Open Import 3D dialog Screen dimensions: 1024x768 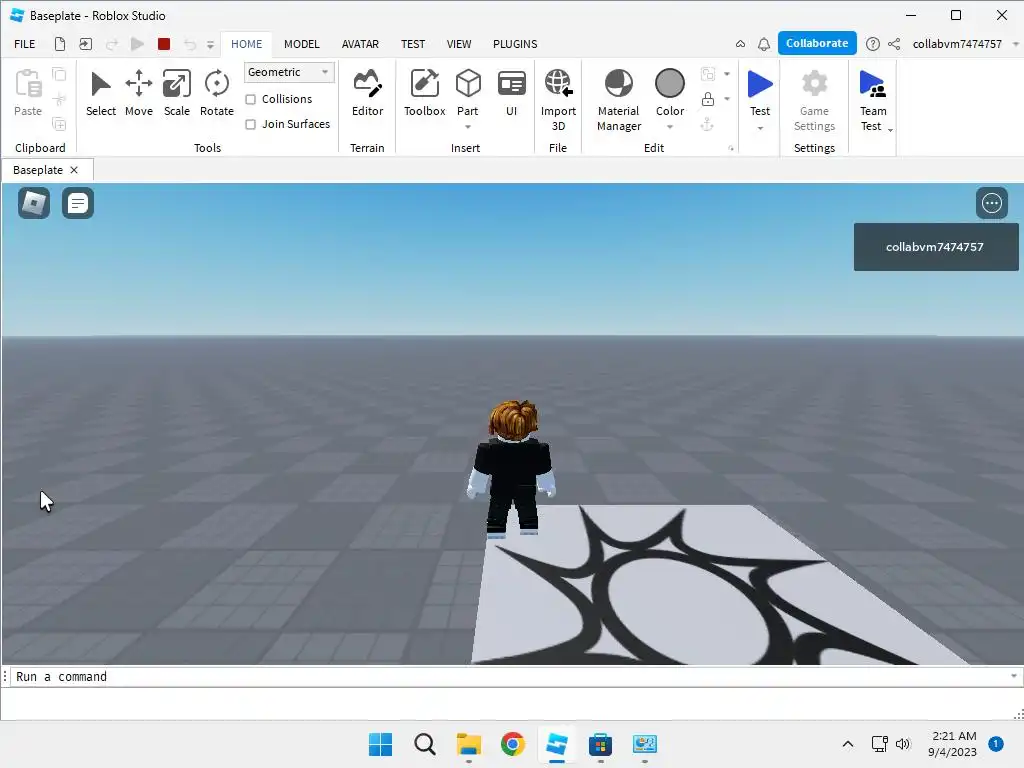pyautogui.click(x=558, y=100)
